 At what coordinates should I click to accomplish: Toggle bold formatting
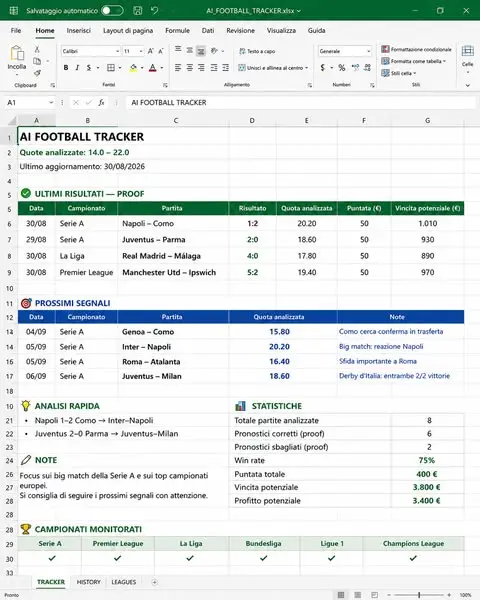tap(66, 68)
